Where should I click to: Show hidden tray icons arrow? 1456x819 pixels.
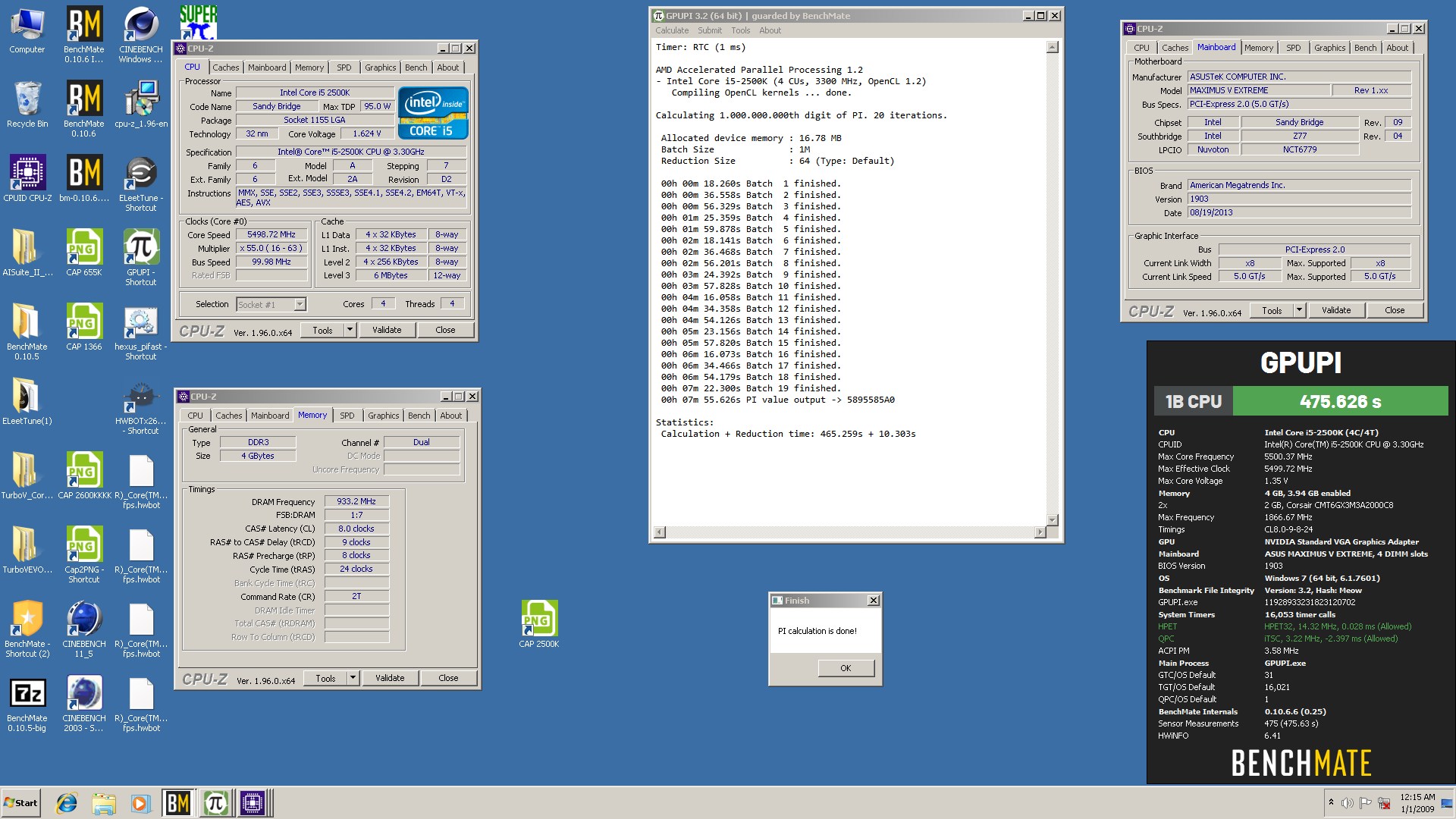click(1331, 802)
